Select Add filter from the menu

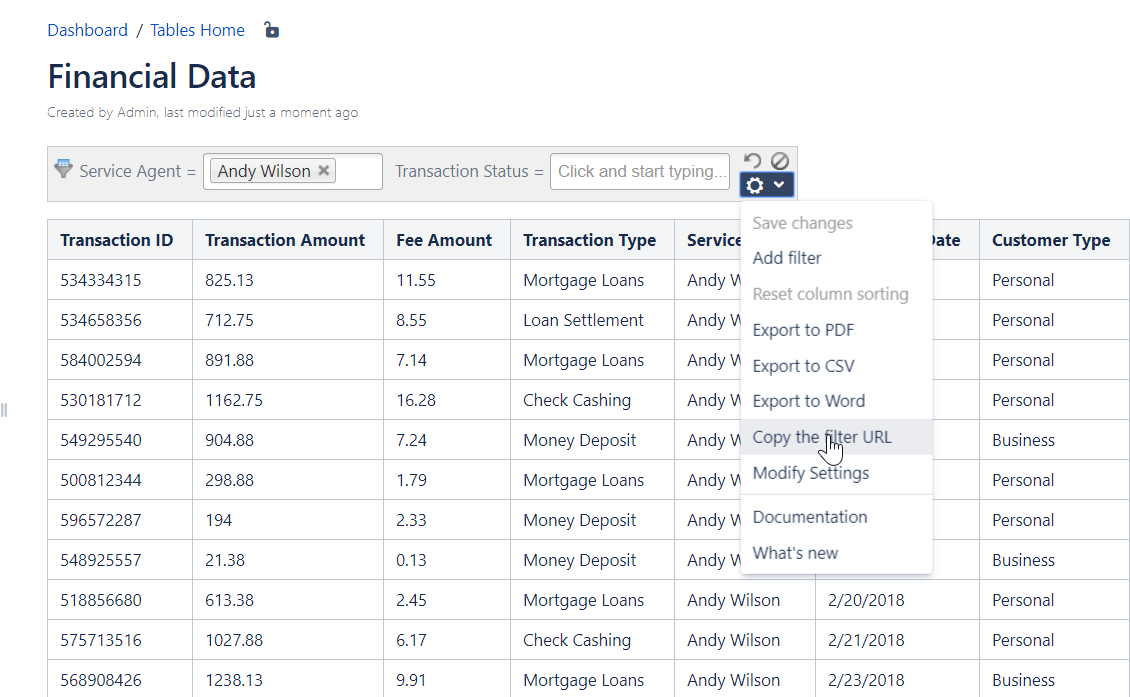787,258
